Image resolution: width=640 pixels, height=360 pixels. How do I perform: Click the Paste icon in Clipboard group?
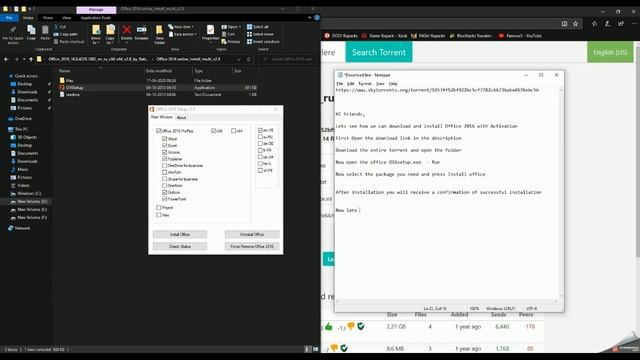pyautogui.click(x=45, y=33)
